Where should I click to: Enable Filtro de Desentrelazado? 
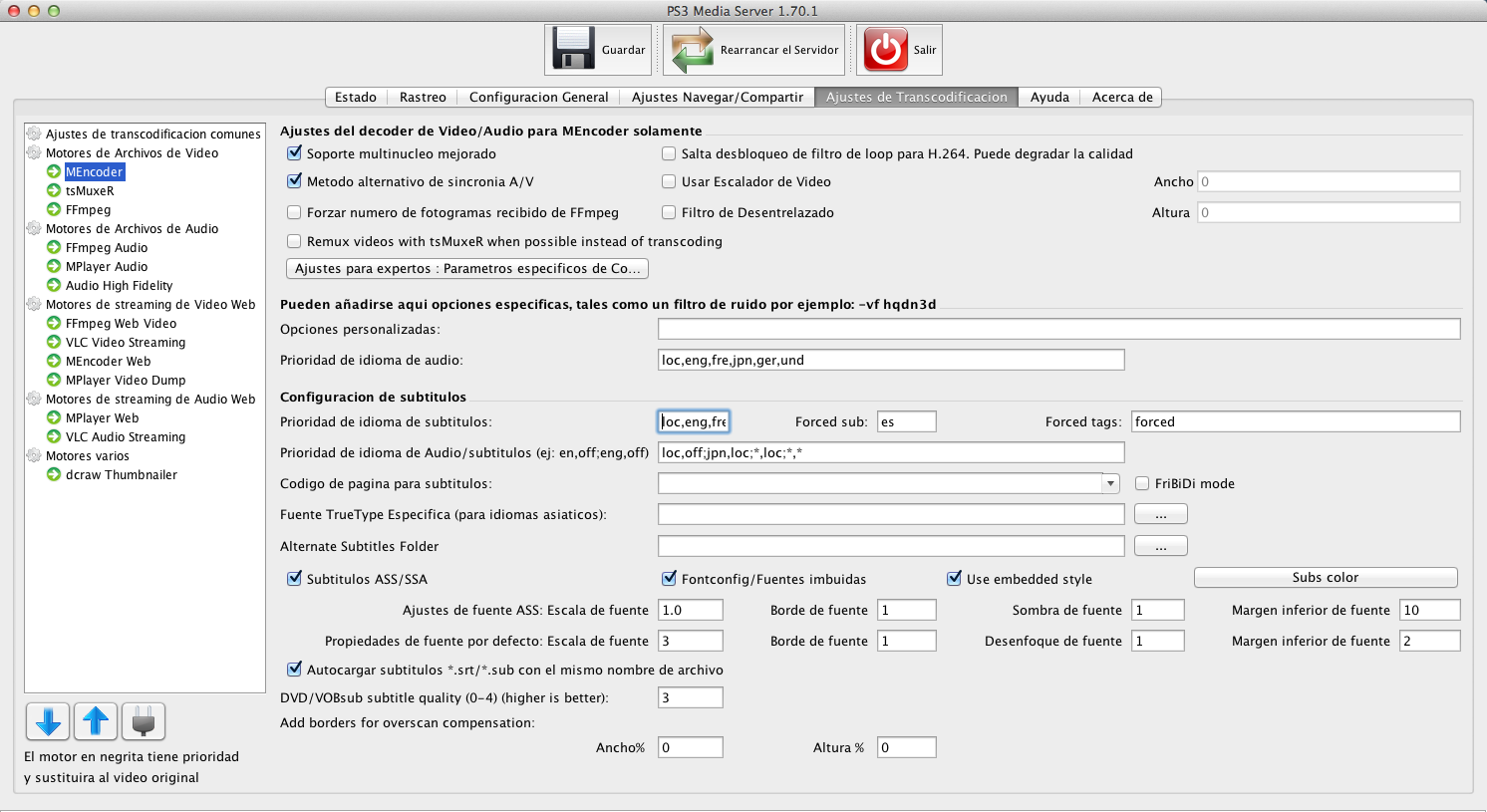(x=669, y=212)
